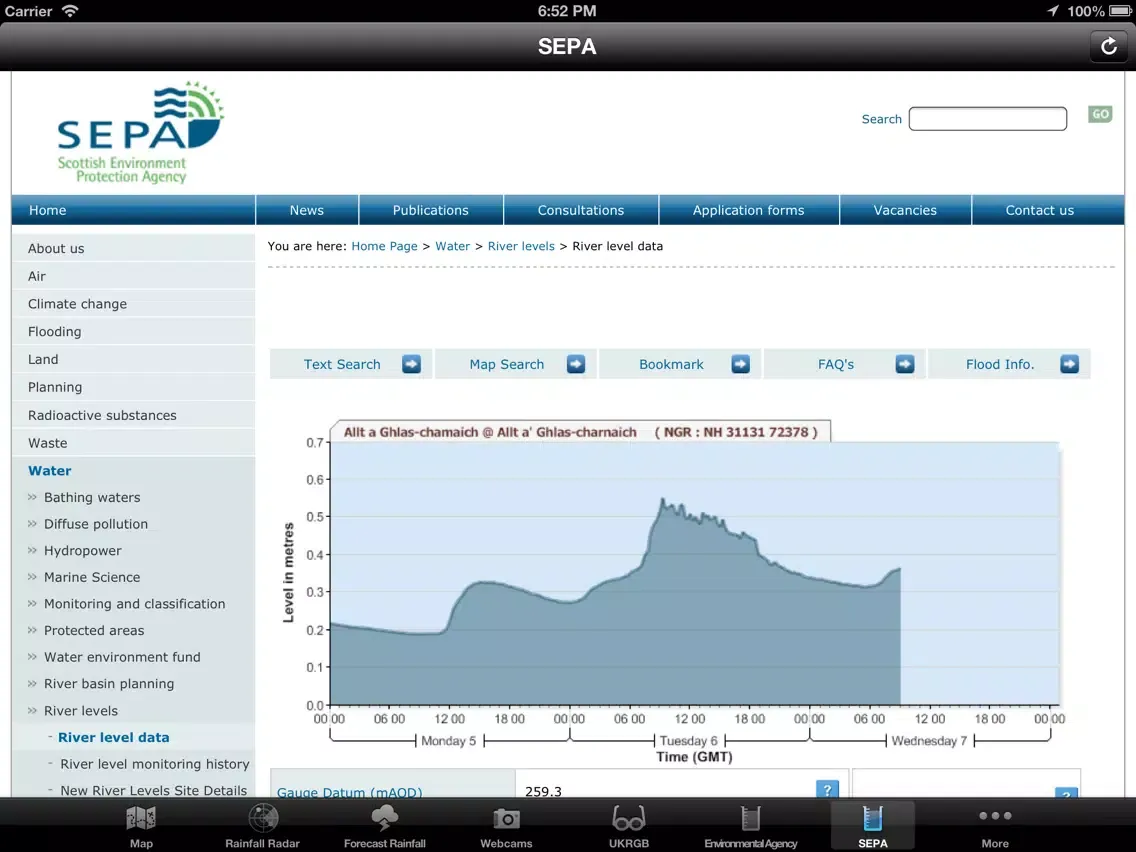Open Diffuse pollution under Water
The image size is (1136, 852).
click(x=96, y=524)
